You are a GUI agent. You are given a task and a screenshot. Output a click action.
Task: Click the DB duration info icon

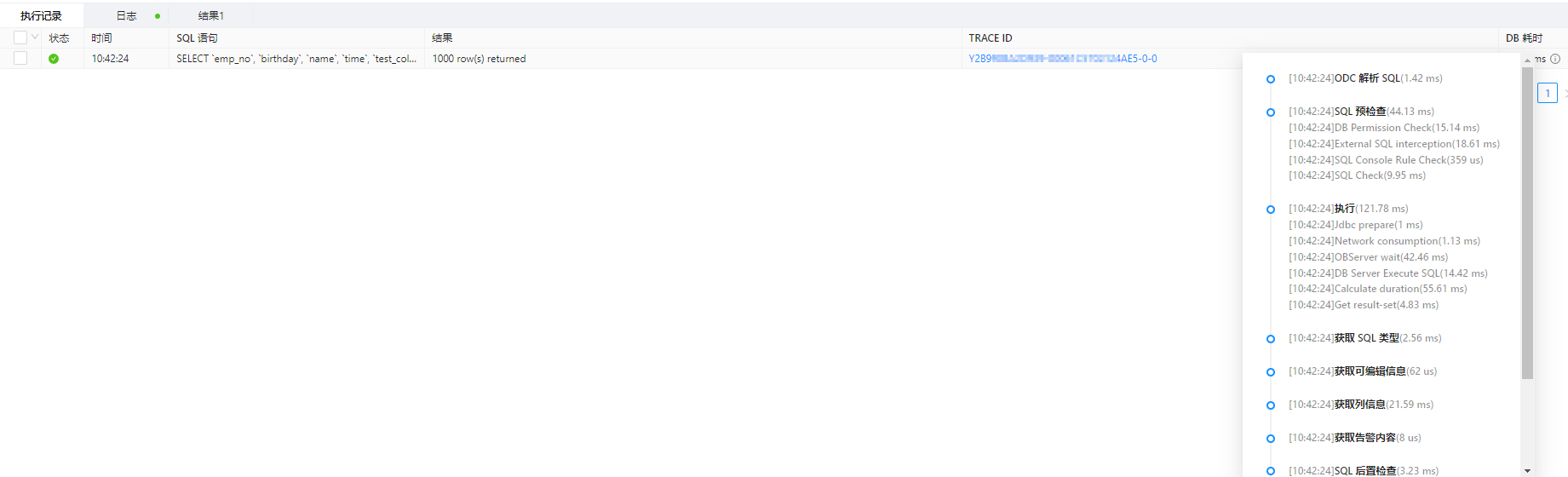[x=1555, y=59]
